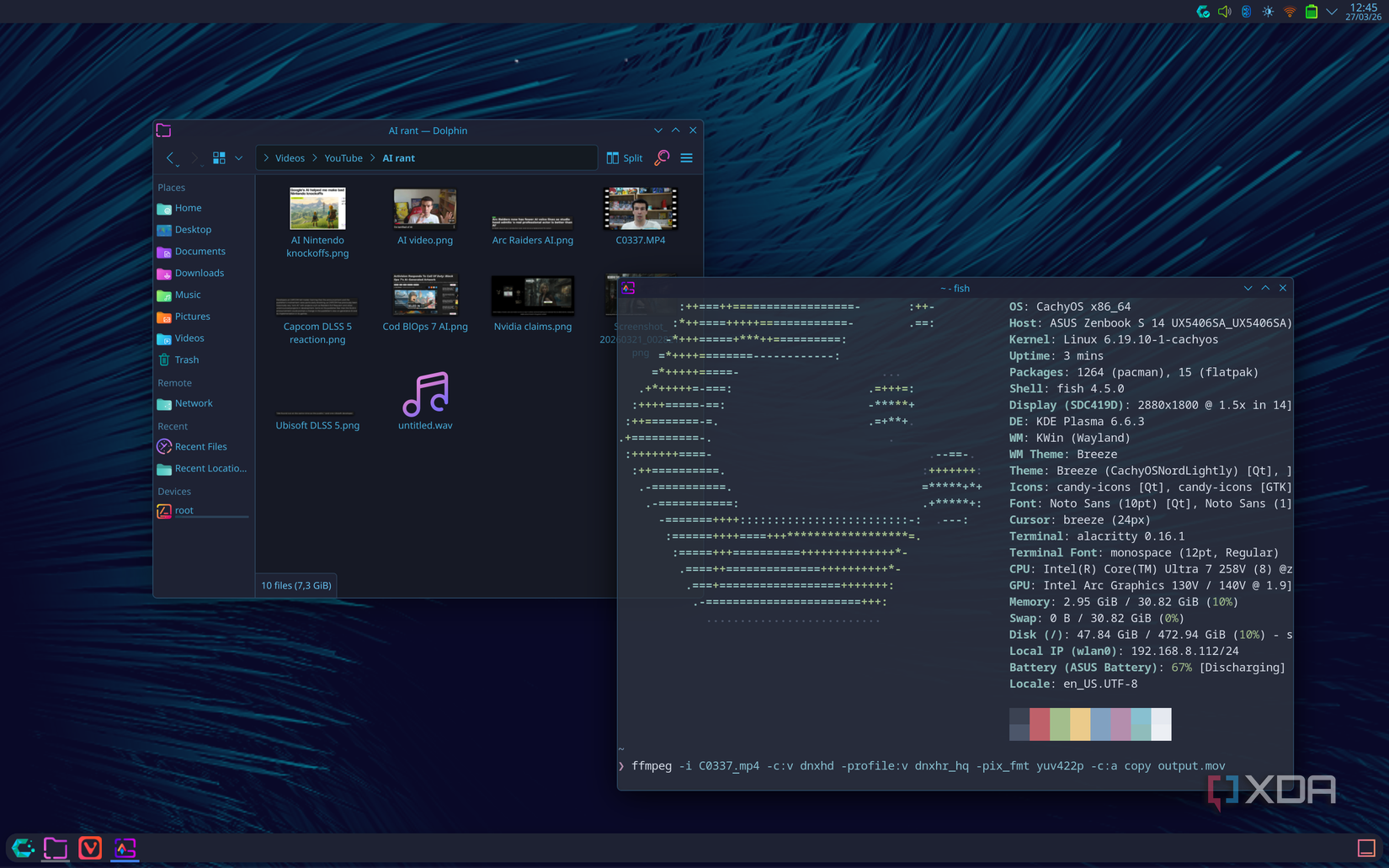Open Downloads in the Places sidebar

click(x=202, y=273)
